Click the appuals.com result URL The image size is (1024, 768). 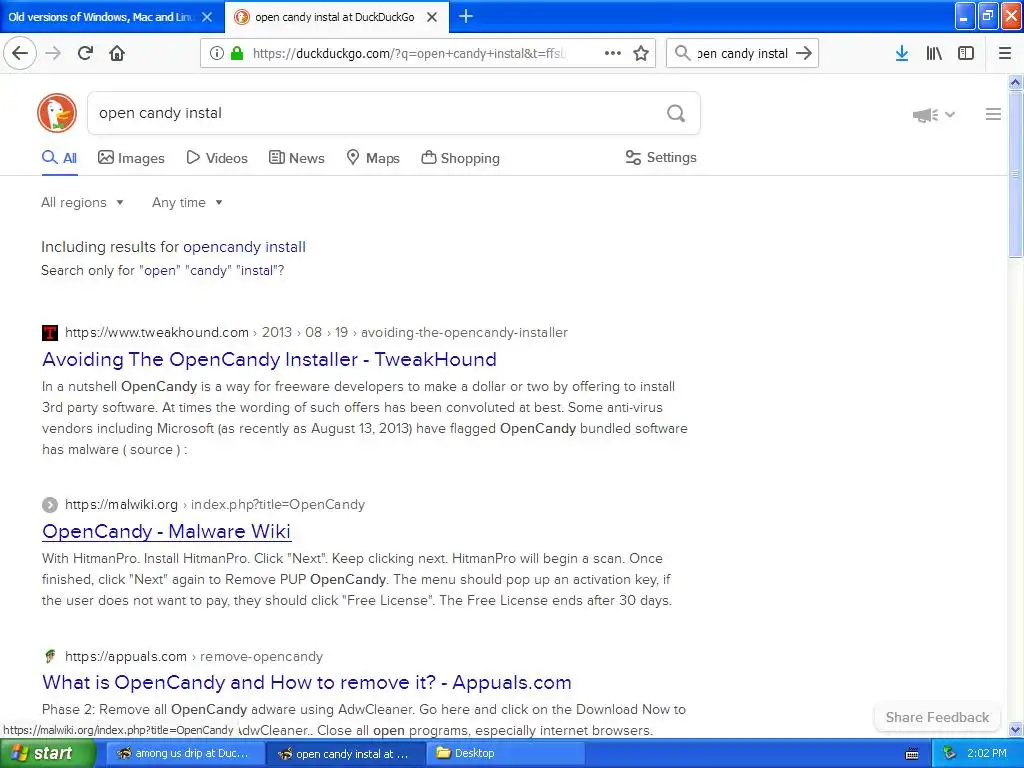tap(194, 656)
